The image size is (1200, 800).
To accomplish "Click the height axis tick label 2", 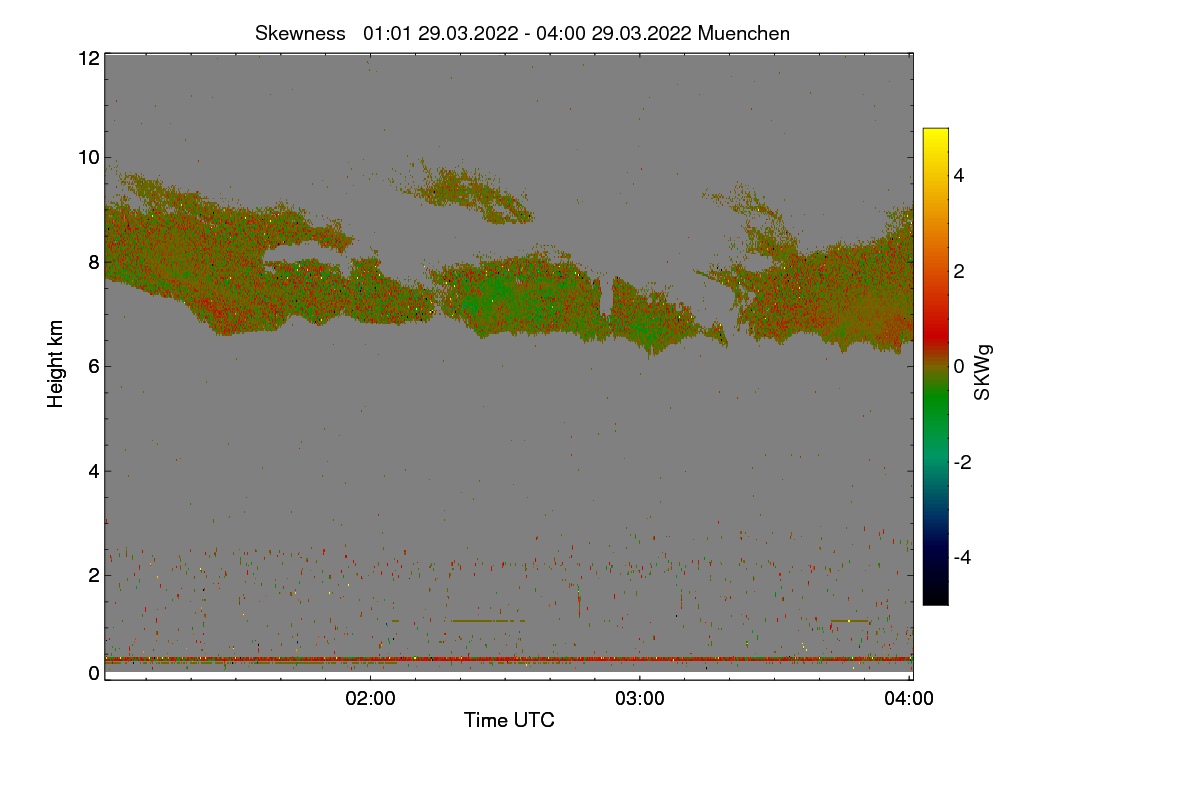I will click(94, 574).
